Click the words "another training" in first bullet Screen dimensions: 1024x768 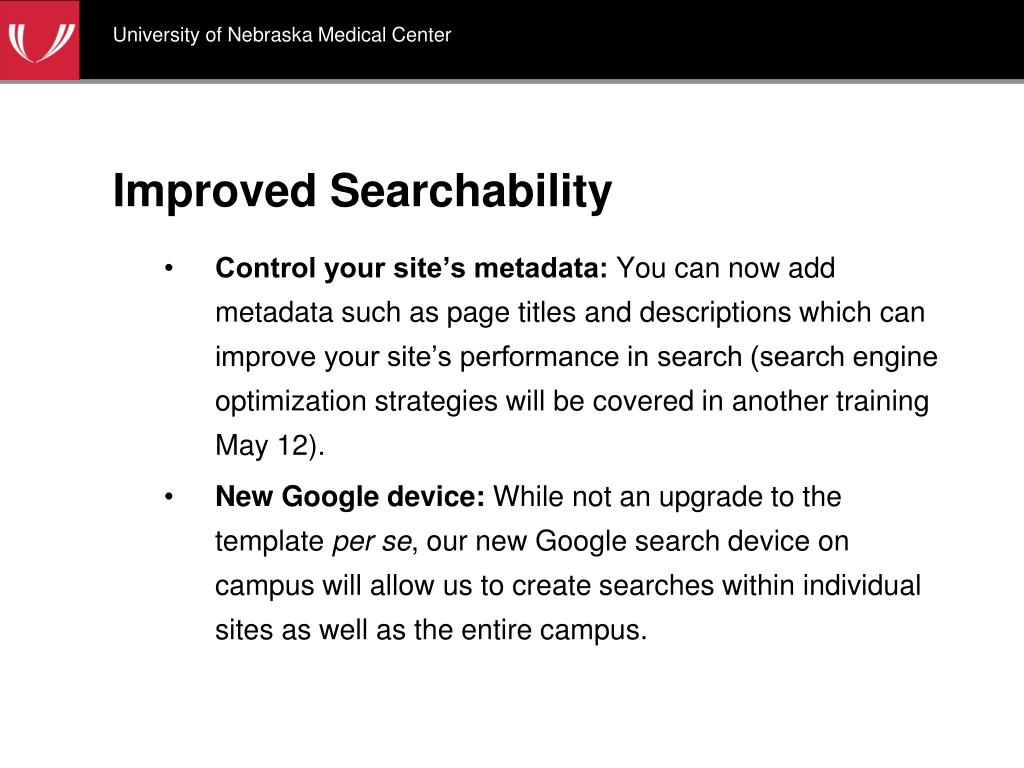click(830, 402)
